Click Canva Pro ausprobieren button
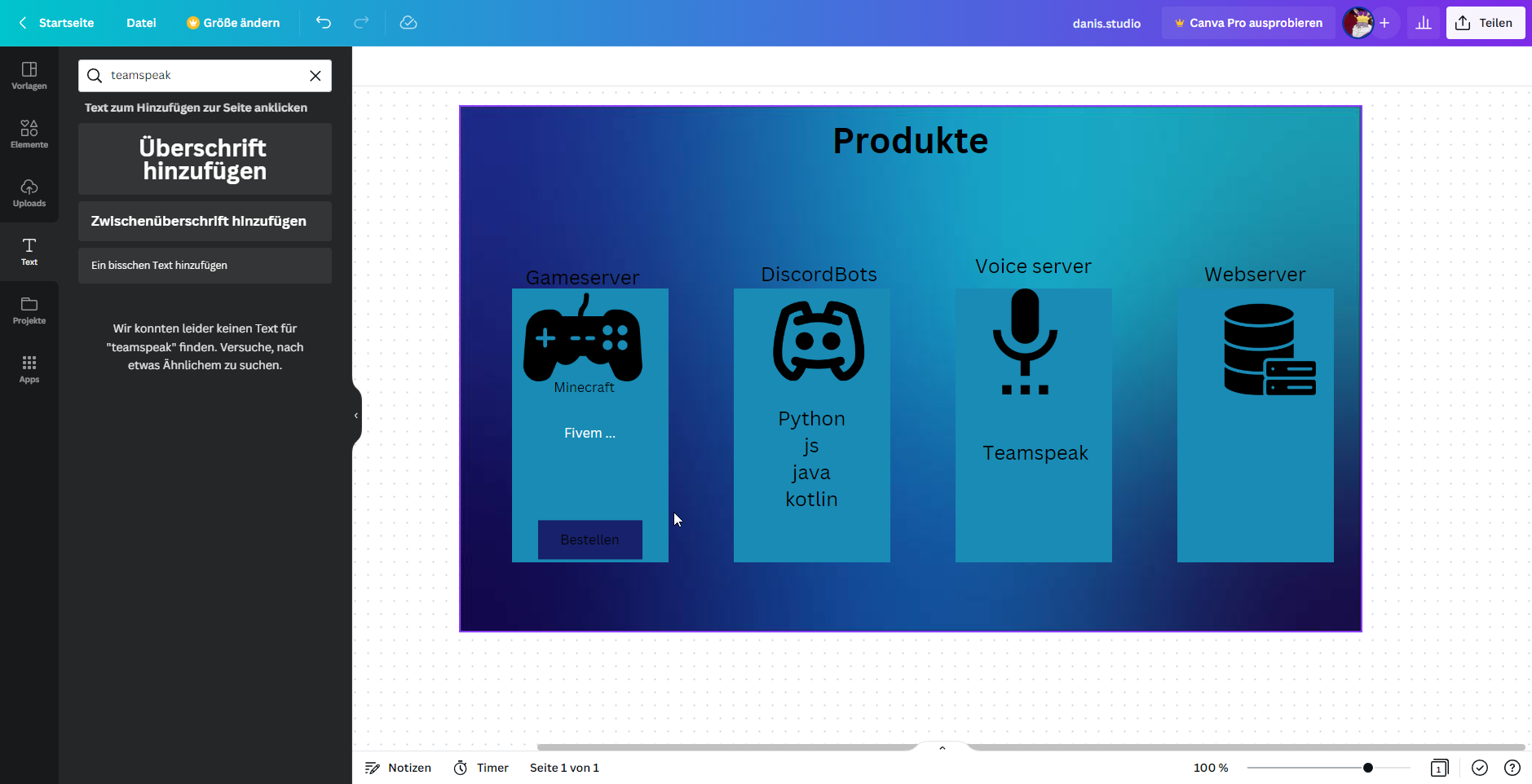Image resolution: width=1532 pixels, height=784 pixels. tap(1248, 23)
